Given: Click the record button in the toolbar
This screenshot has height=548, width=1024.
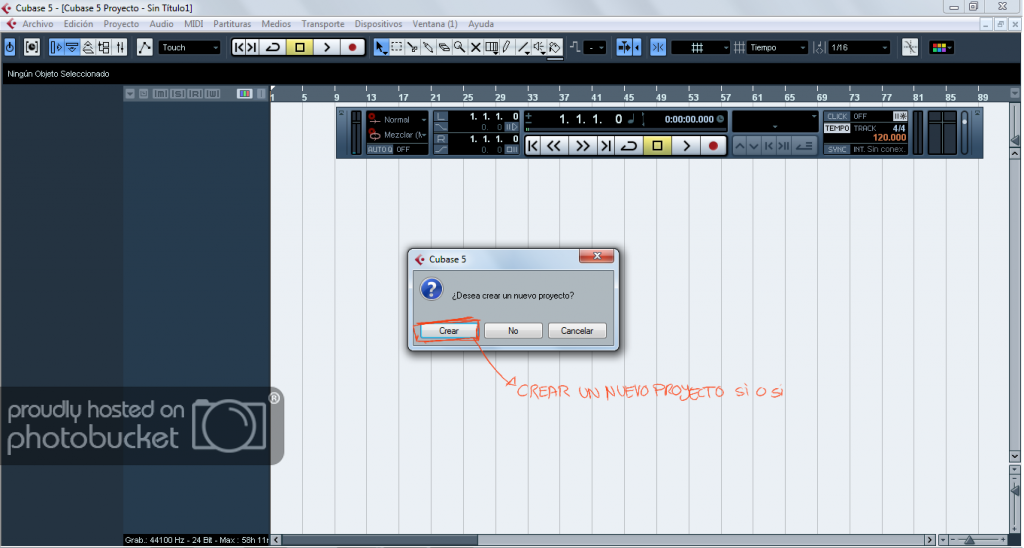Looking at the screenshot, I should [353, 47].
